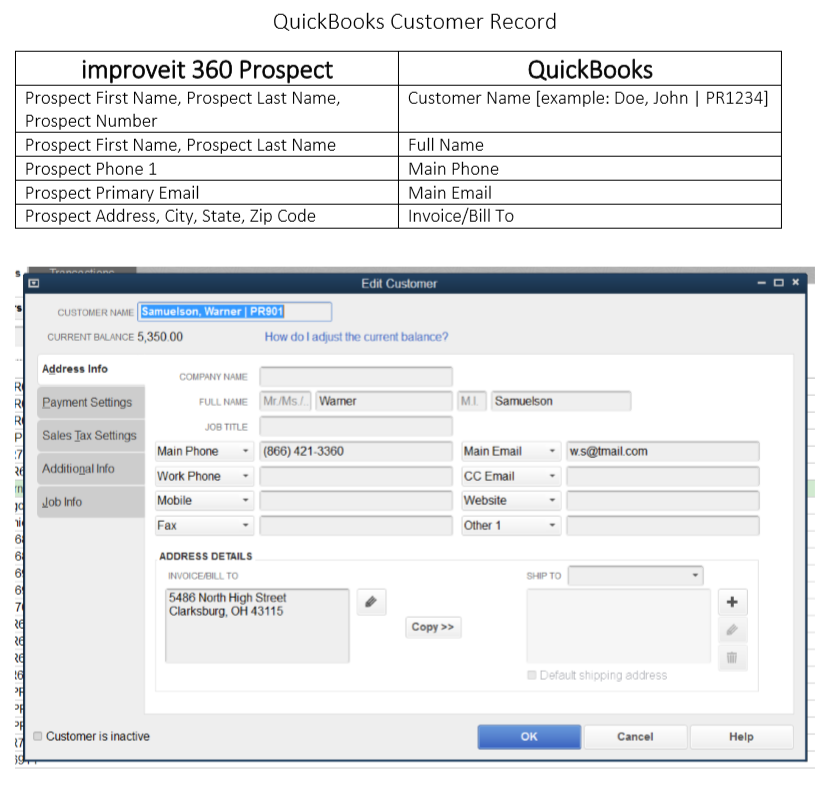Click the trash icon under Ship To
This screenshot has height=787, width=831.
pyautogui.click(x=732, y=657)
